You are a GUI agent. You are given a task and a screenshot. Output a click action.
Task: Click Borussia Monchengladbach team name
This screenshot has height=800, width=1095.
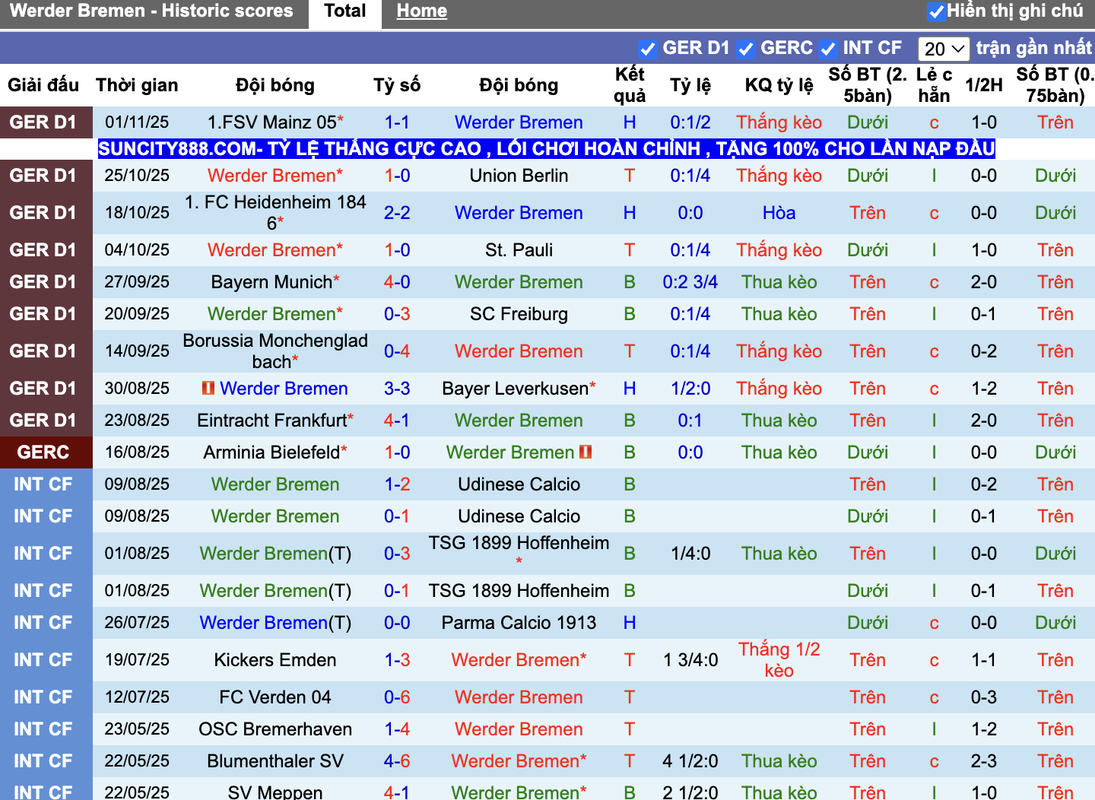coord(275,351)
